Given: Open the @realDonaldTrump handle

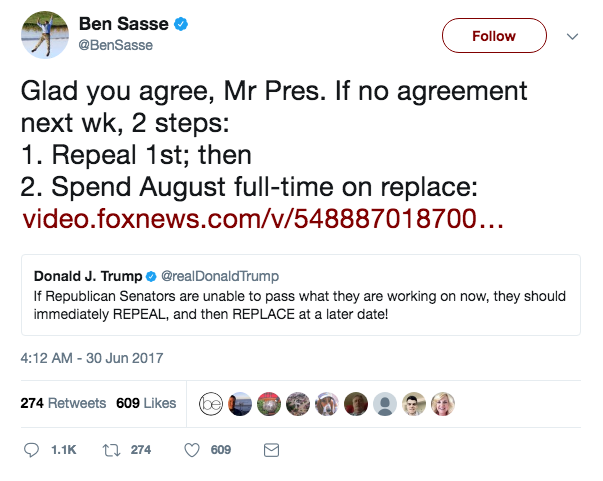Looking at the screenshot, I should [220, 276].
